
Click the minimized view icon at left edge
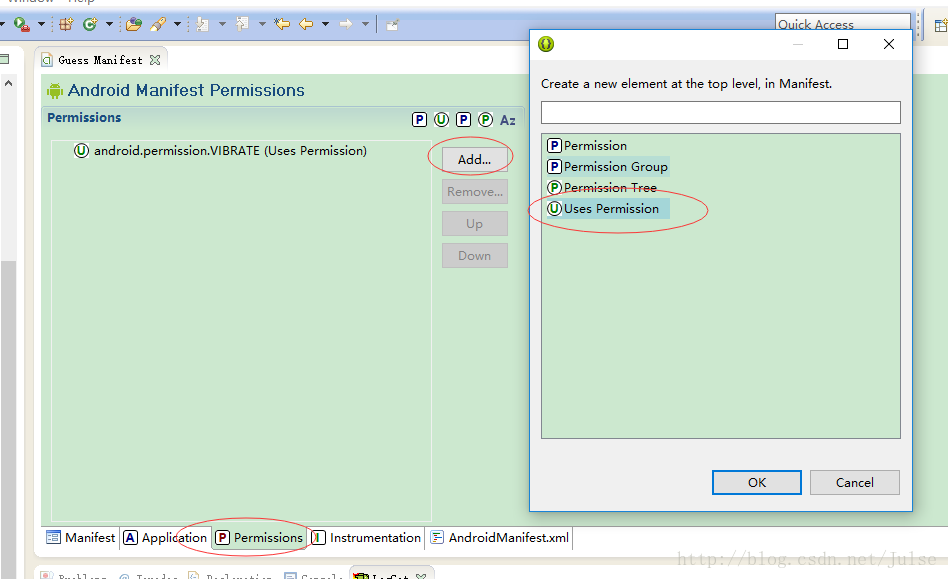pos(4,59)
